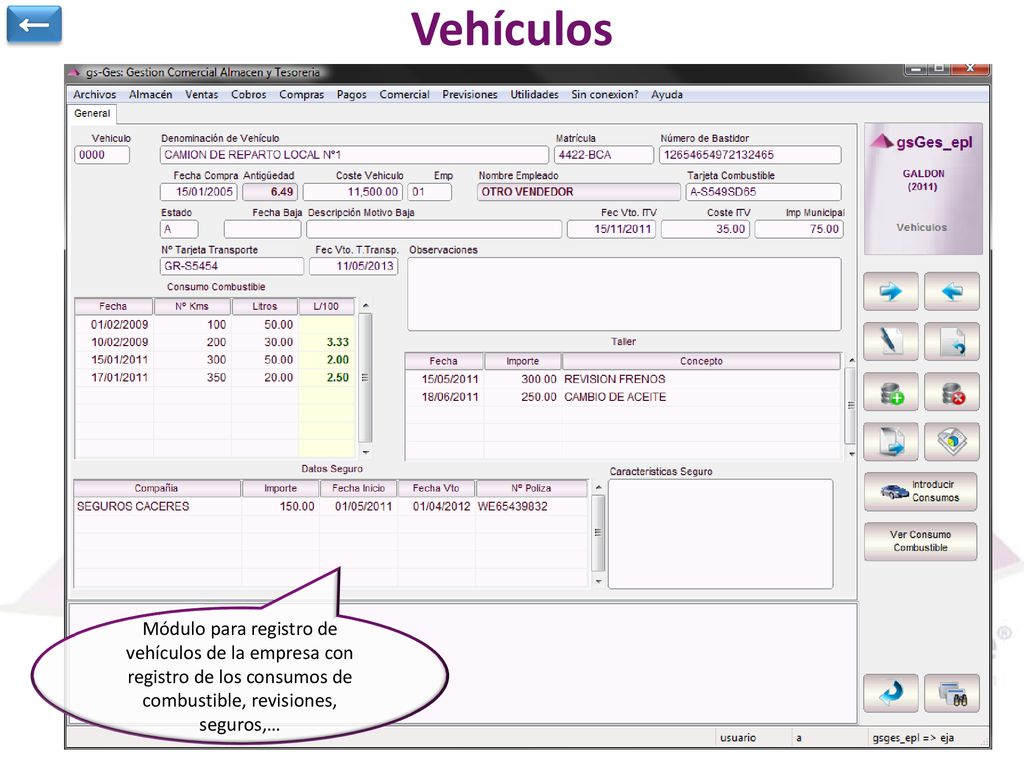
Task: Click Nº Tarjeta Transporte field GR-S5454
Action: [x=232, y=266]
